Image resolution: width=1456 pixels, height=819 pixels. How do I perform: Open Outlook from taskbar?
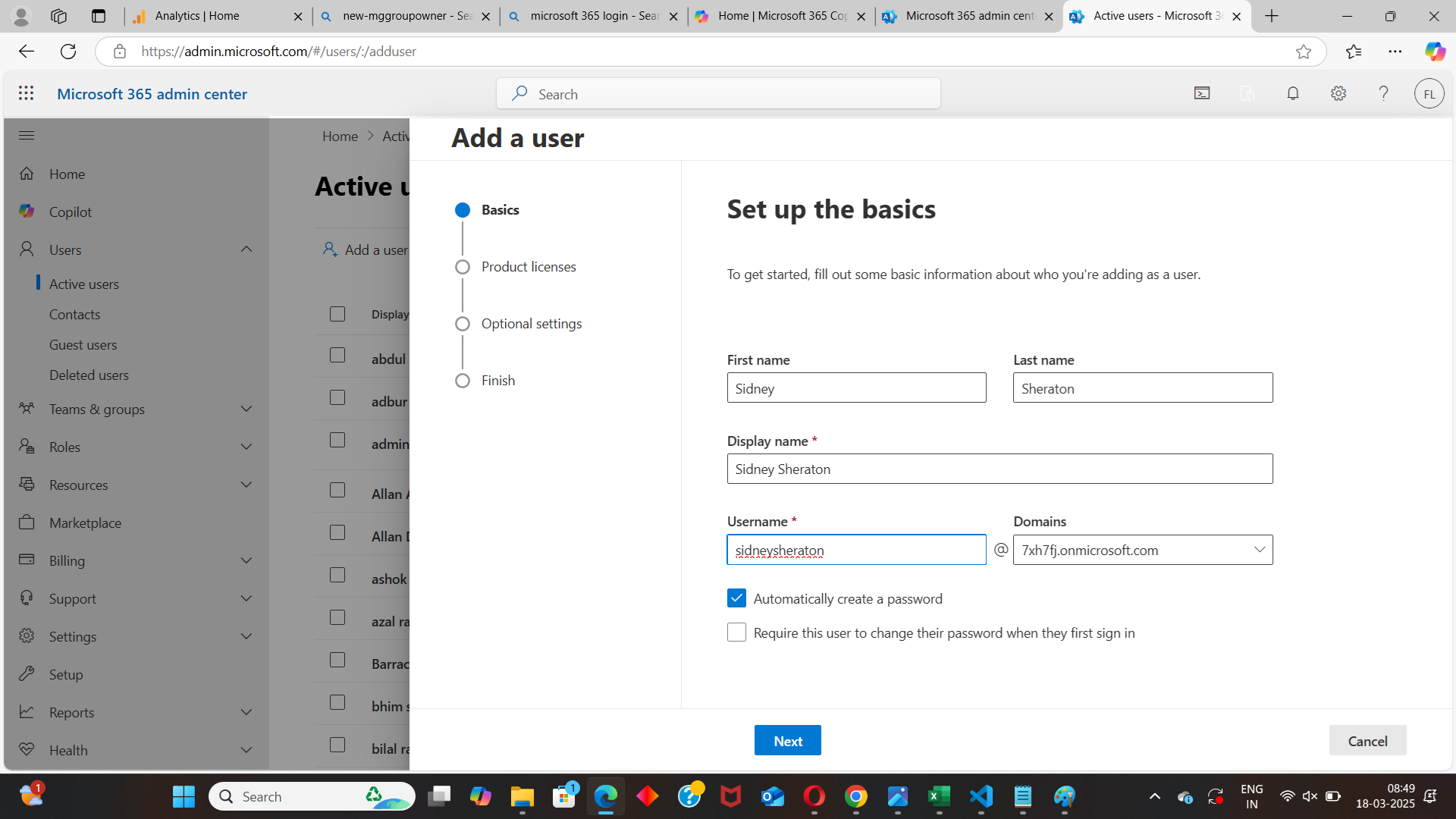click(x=772, y=796)
